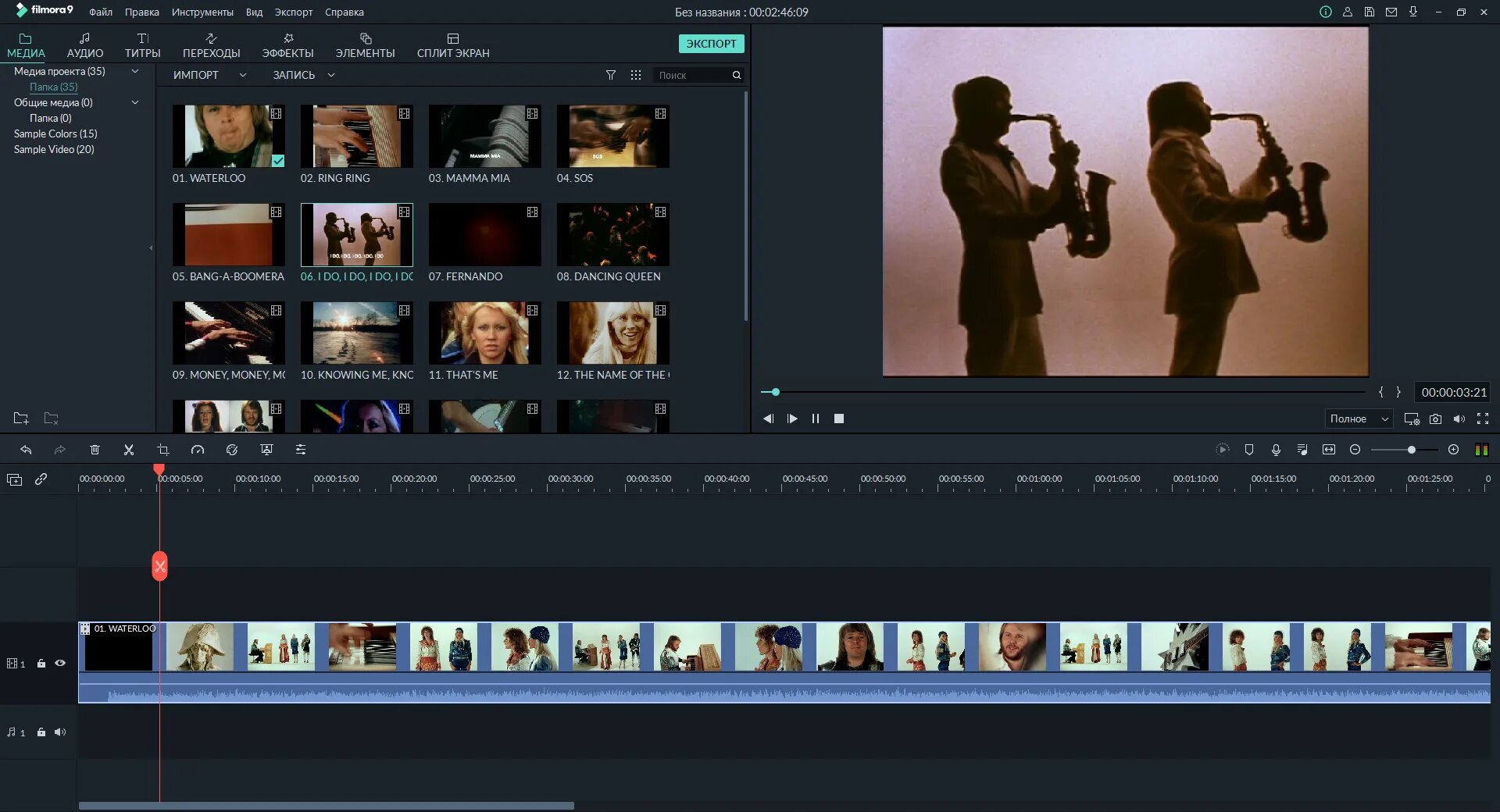
Task: Switch to the Эффекты tab
Action: [288, 45]
